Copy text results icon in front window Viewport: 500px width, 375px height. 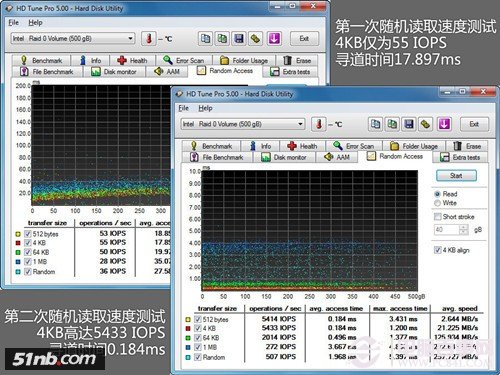[376, 124]
